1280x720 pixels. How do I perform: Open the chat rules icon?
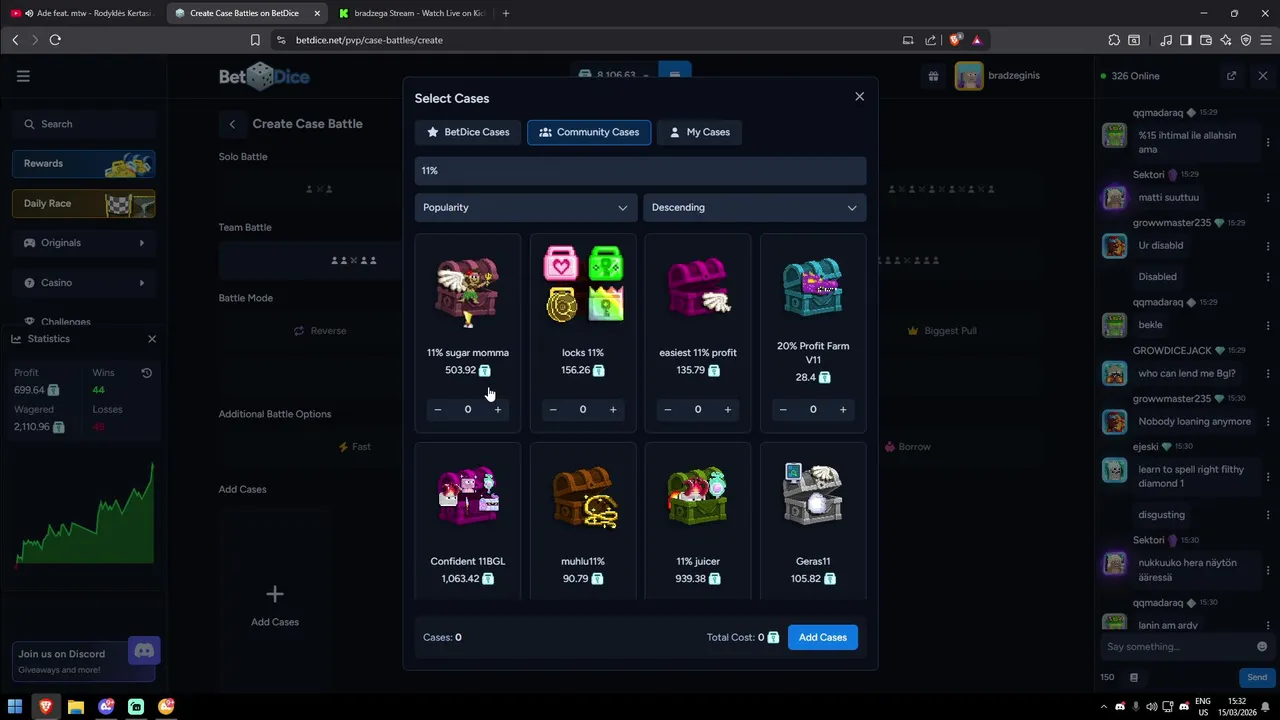tap(1134, 677)
